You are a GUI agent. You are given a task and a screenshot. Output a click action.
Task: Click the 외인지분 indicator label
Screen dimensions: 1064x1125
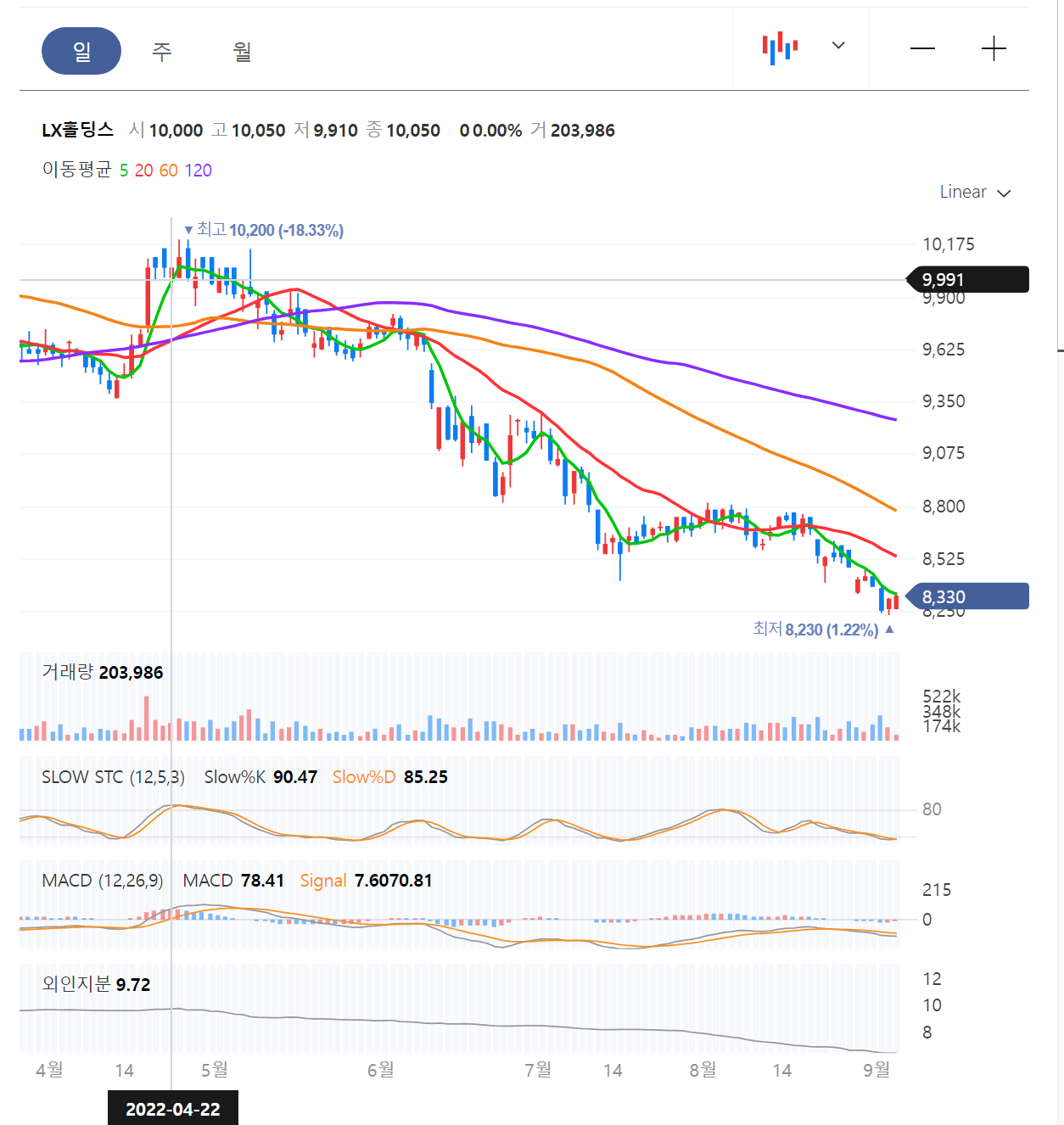tap(76, 984)
